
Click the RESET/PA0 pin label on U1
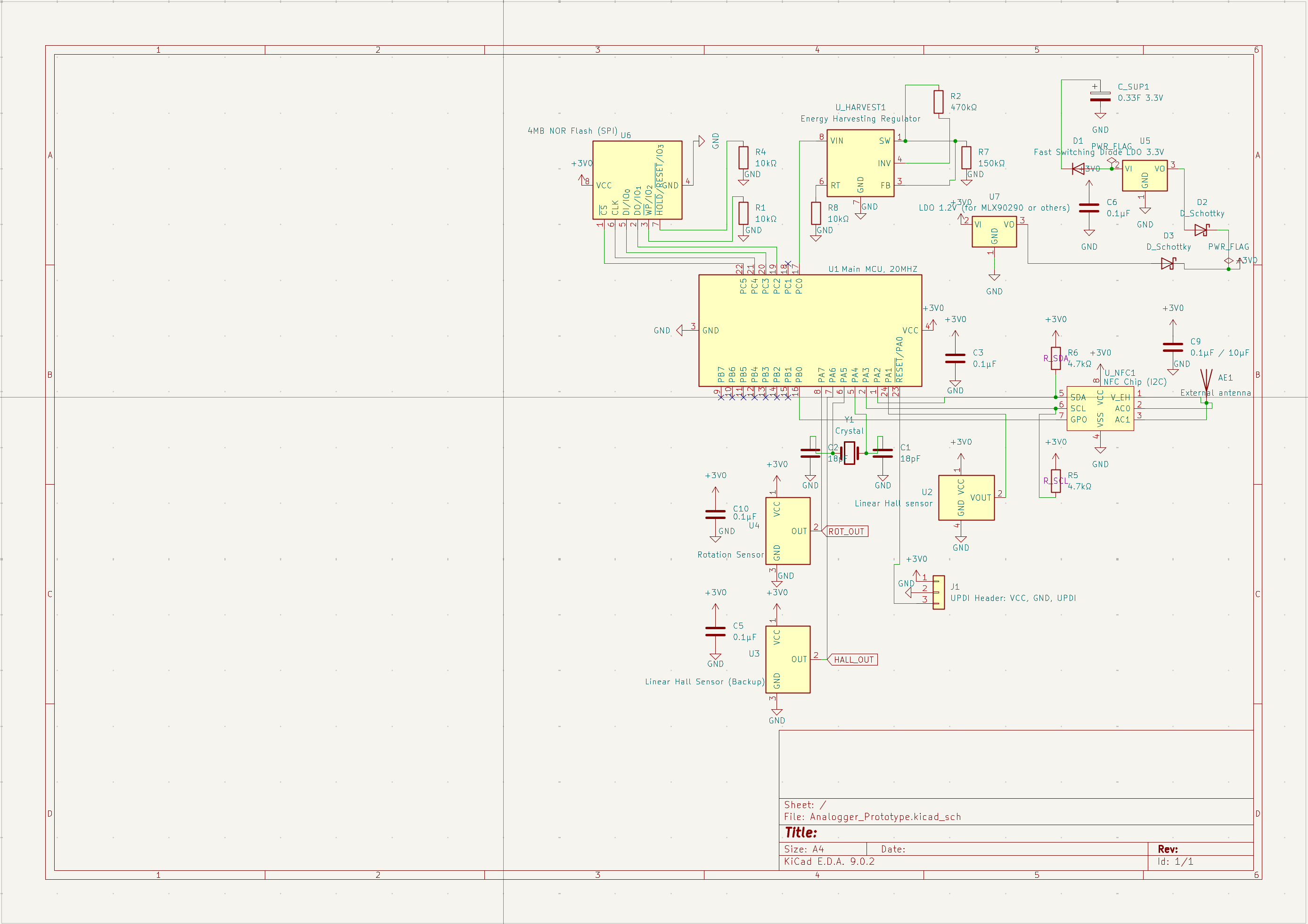click(x=899, y=359)
